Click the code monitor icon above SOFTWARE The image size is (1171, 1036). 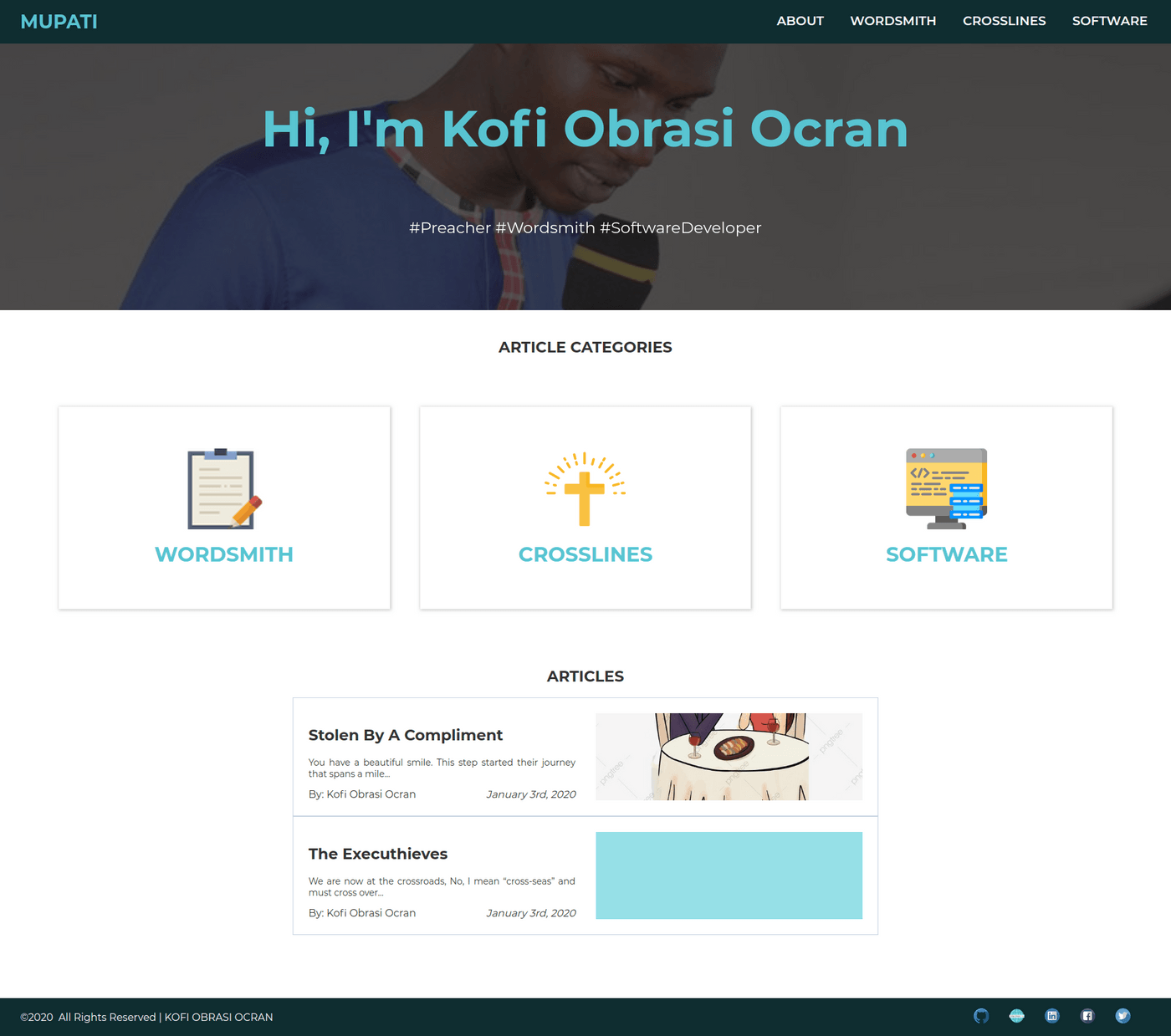[946, 489]
